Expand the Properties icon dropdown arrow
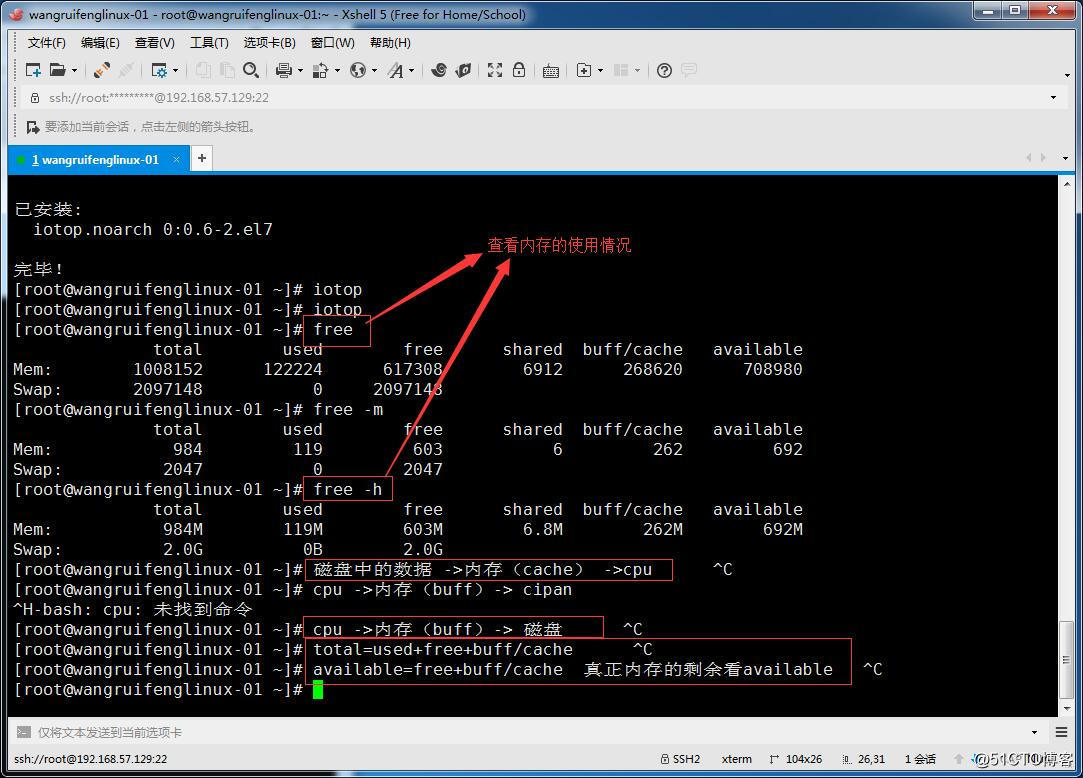 [x=175, y=70]
